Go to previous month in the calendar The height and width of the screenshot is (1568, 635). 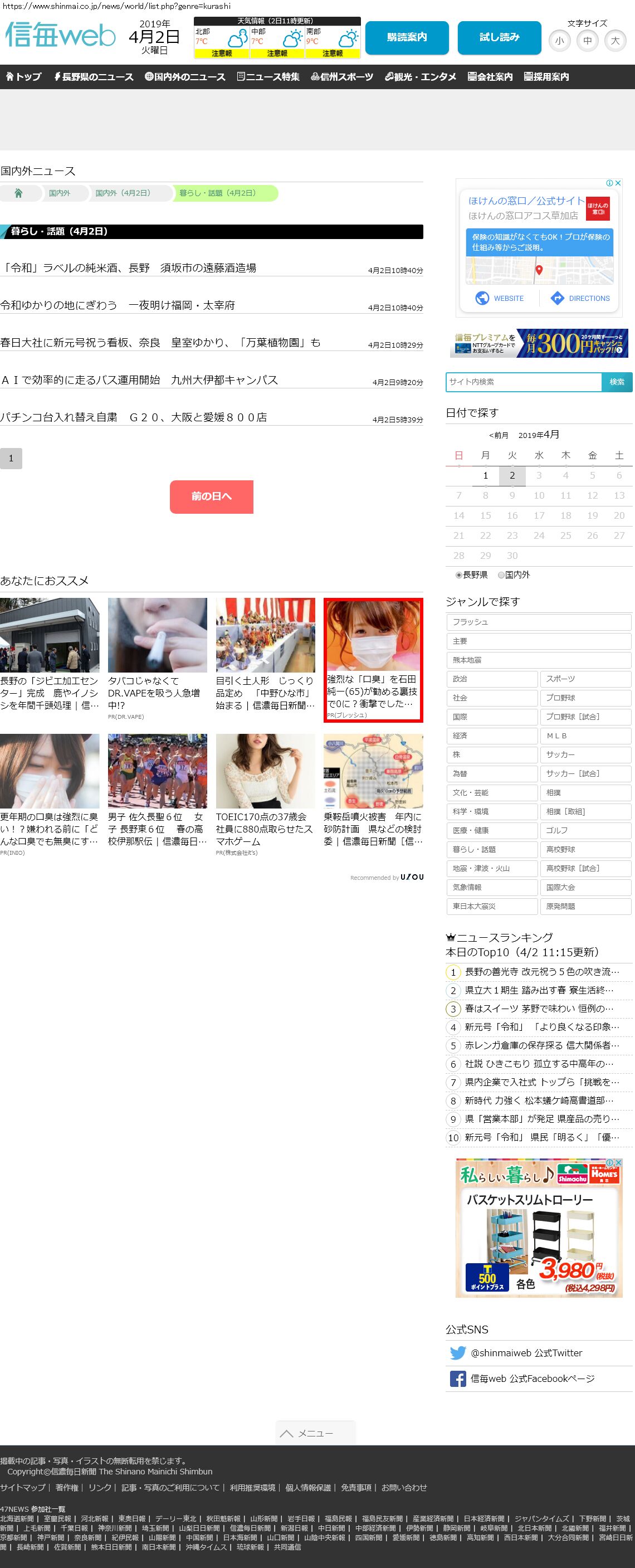click(x=498, y=435)
